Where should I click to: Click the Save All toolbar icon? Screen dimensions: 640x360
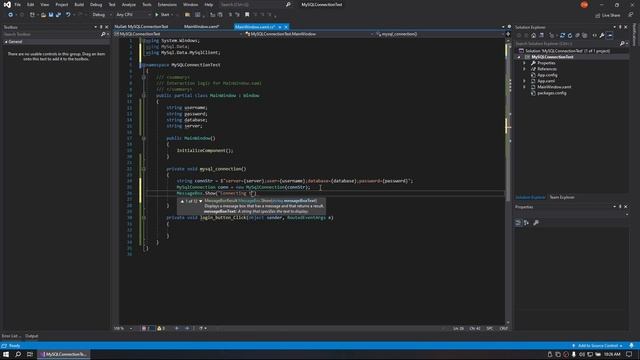coord(58,15)
